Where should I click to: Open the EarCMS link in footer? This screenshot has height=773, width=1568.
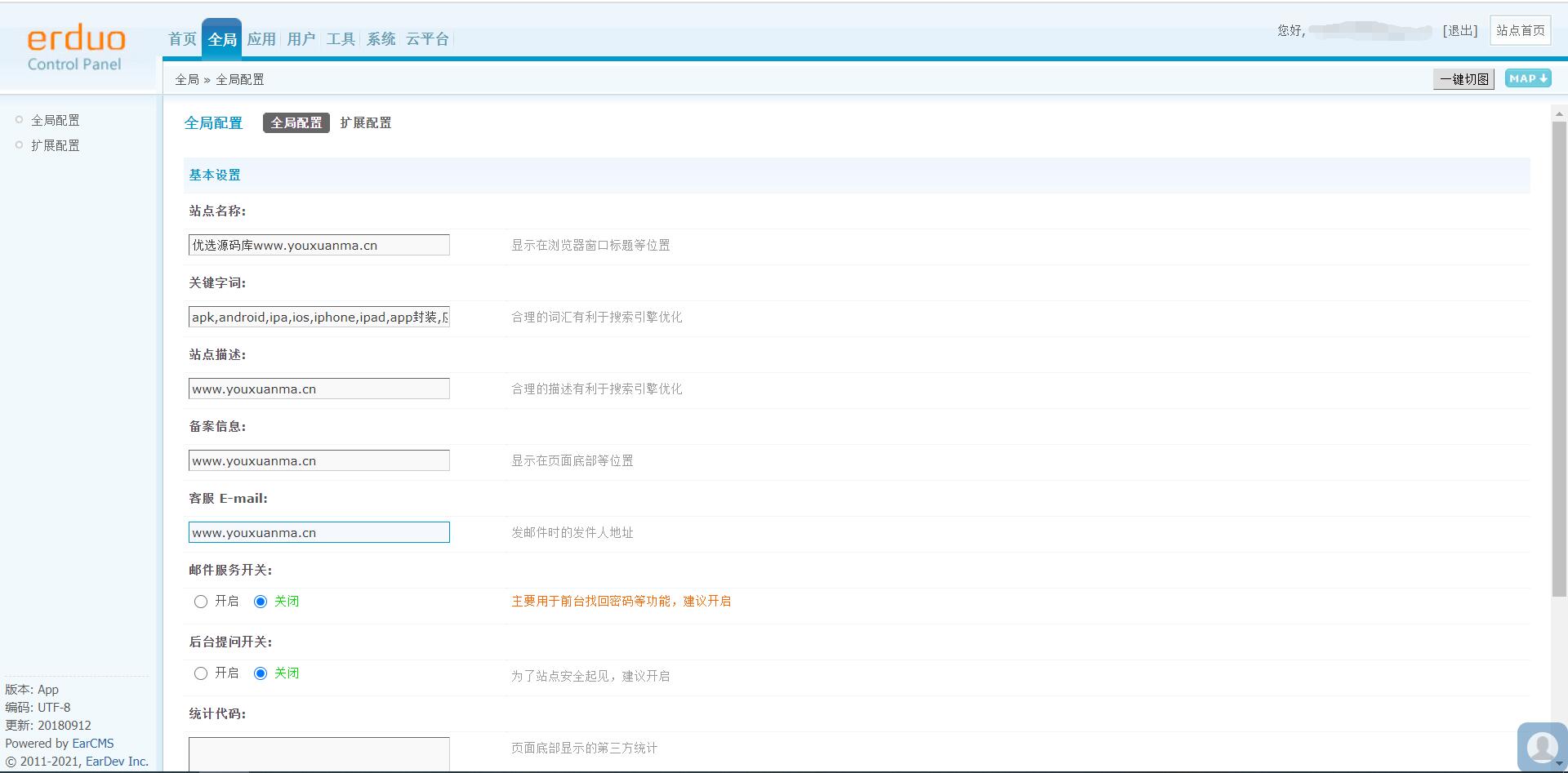(x=93, y=744)
